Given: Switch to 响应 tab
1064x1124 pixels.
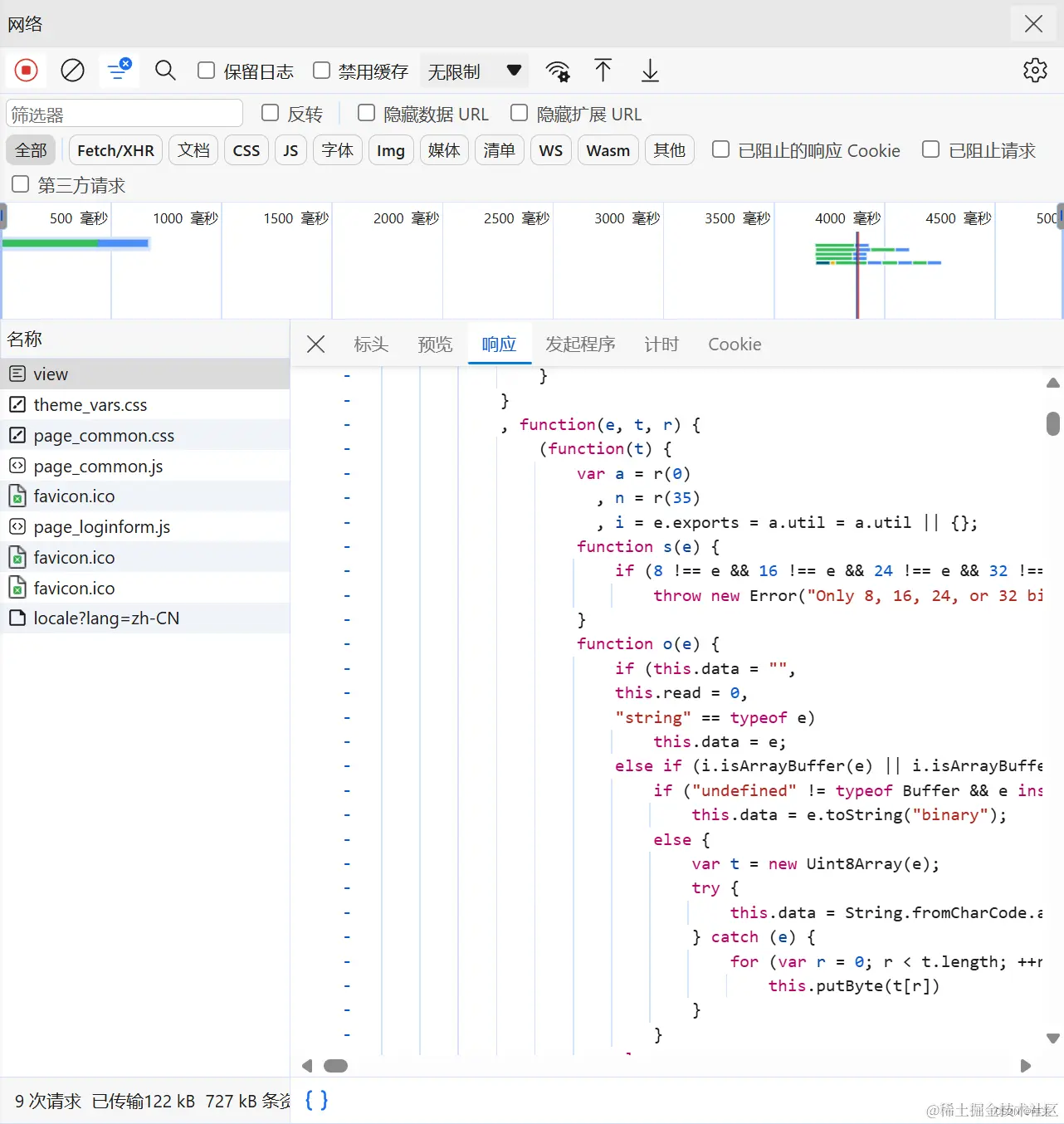Looking at the screenshot, I should [499, 344].
